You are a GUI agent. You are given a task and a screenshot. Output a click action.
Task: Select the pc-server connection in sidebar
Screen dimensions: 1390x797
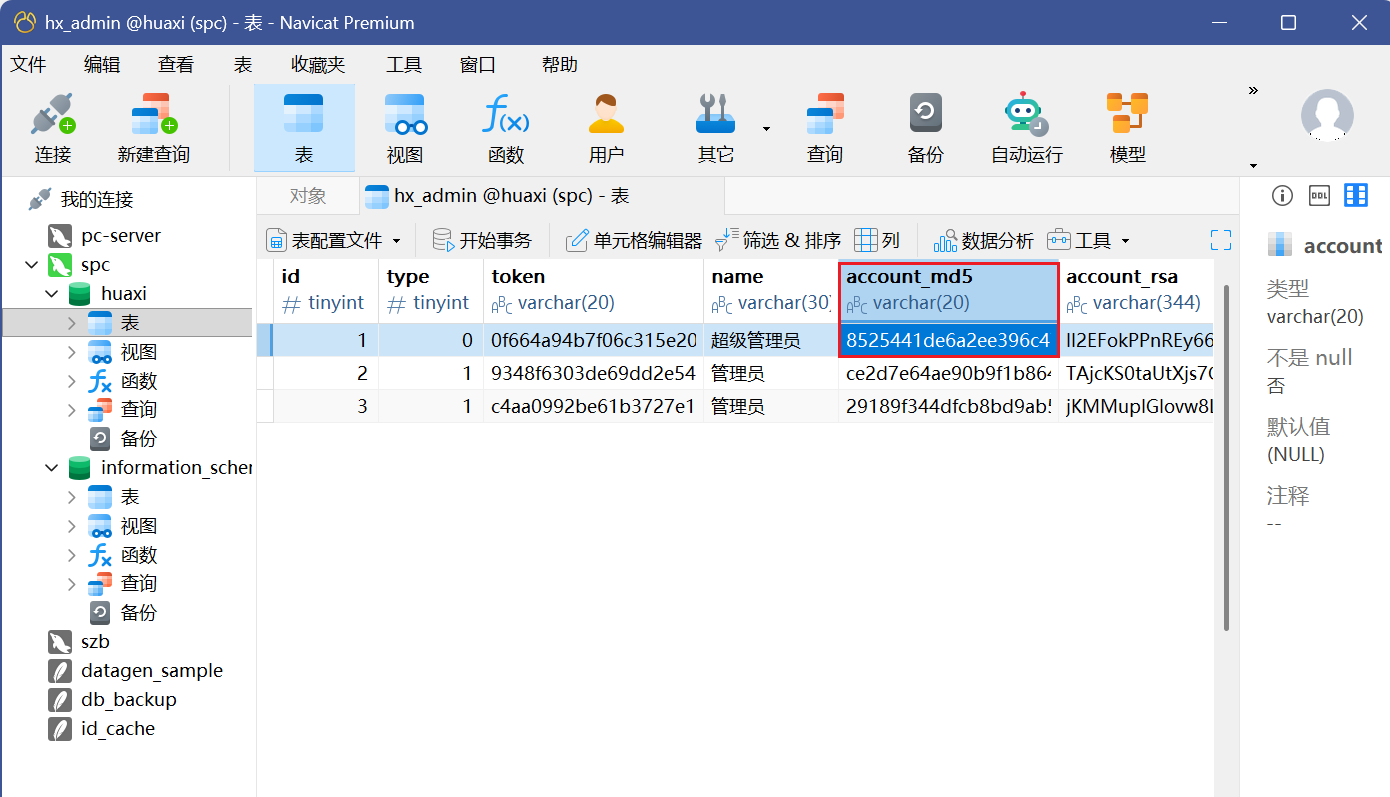point(120,236)
